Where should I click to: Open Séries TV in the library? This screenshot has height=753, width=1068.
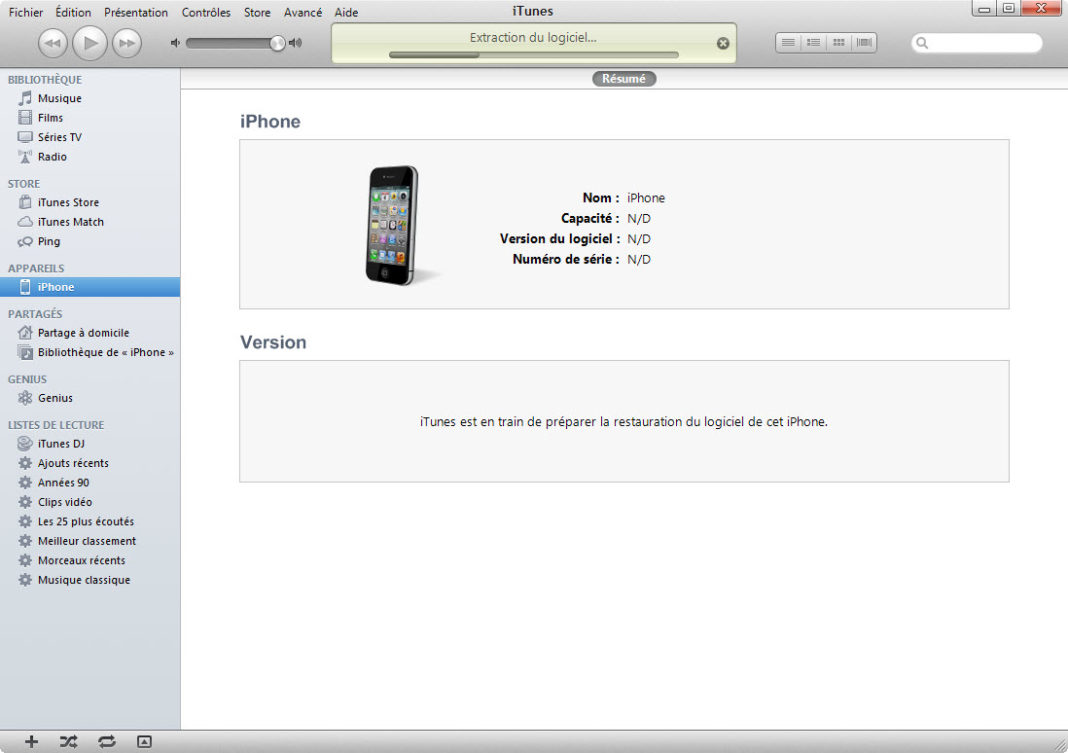coord(90,137)
